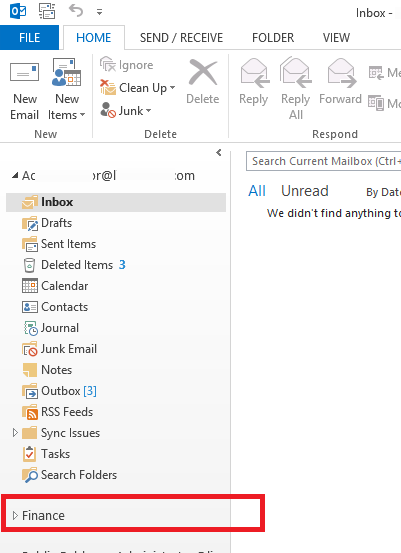Open the FILE tab

pos(29,37)
